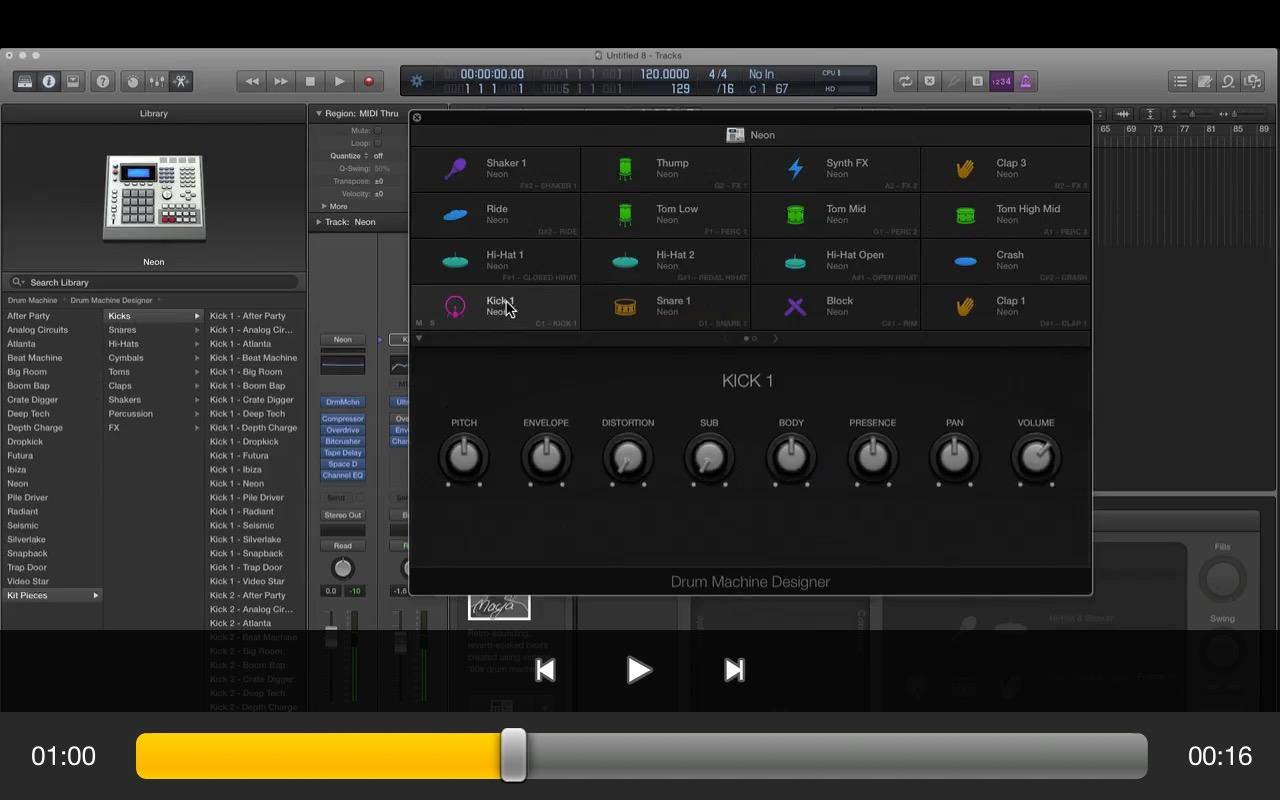Viewport: 1280px width, 800px height.
Task: Expand the More disclosure triangle
Action: 324,206
